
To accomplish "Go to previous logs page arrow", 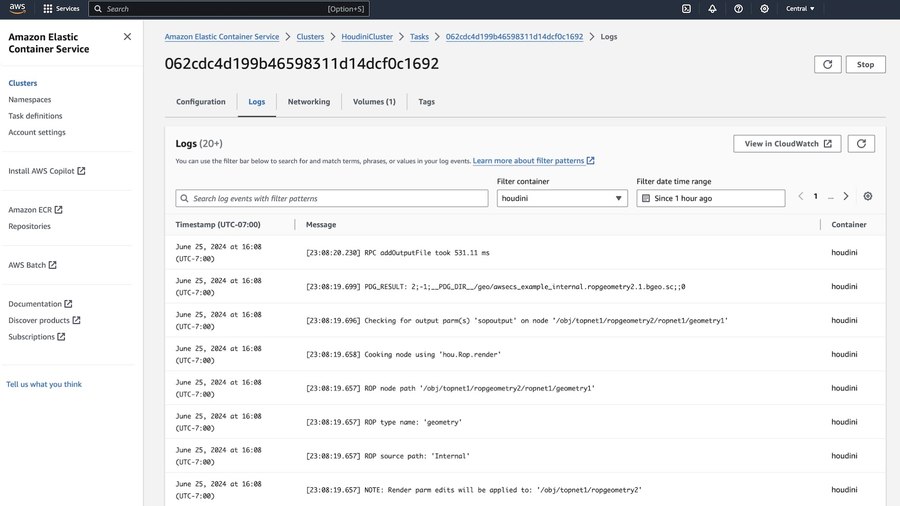I will click(x=801, y=196).
